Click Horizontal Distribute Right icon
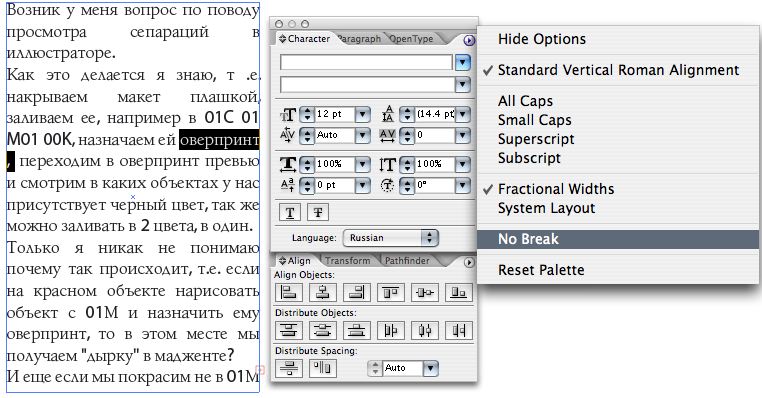Viewport: 762px width, 398px height. pyautogui.click(x=458, y=330)
